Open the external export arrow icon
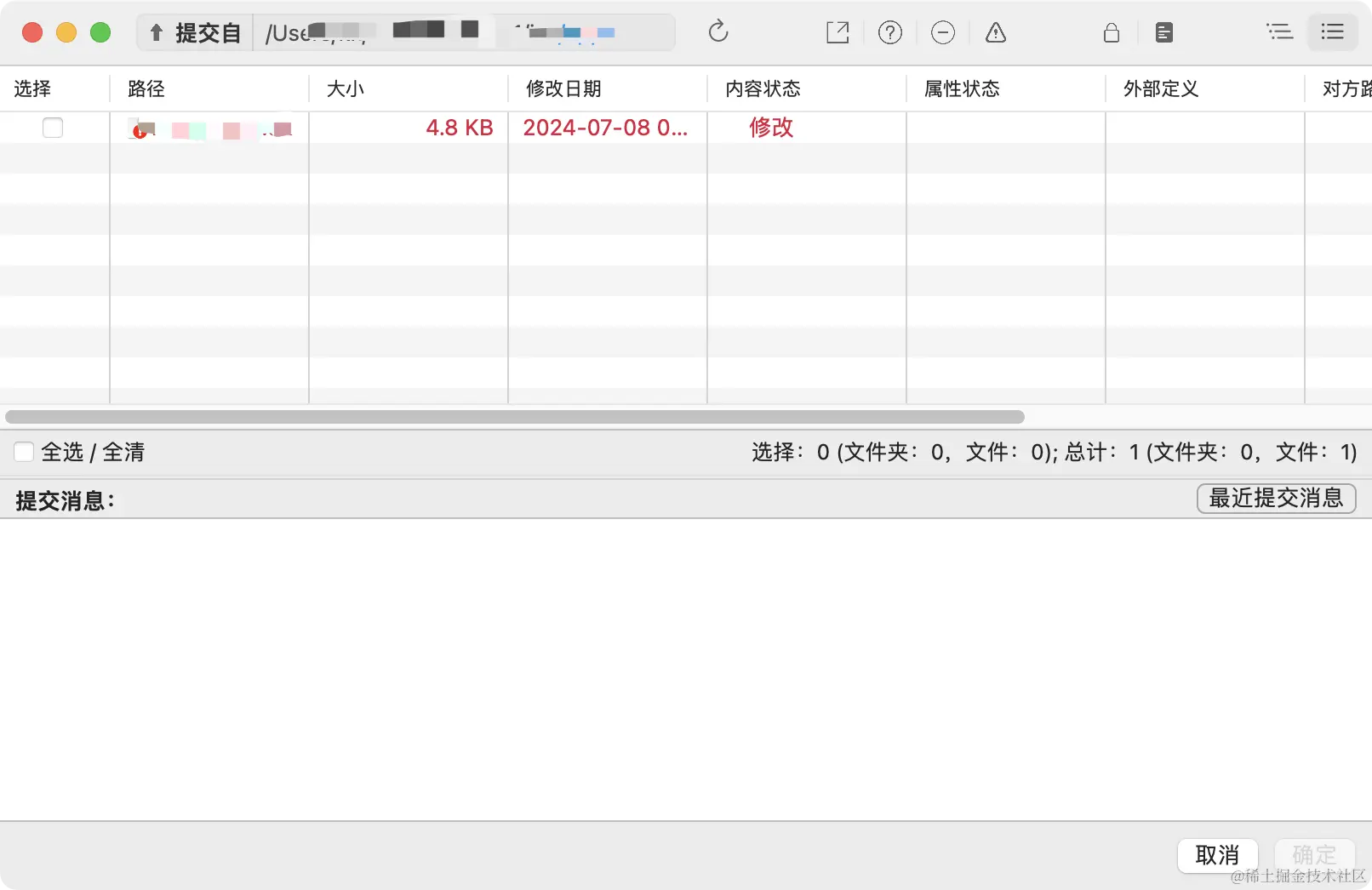This screenshot has width=1372, height=890. point(838,32)
